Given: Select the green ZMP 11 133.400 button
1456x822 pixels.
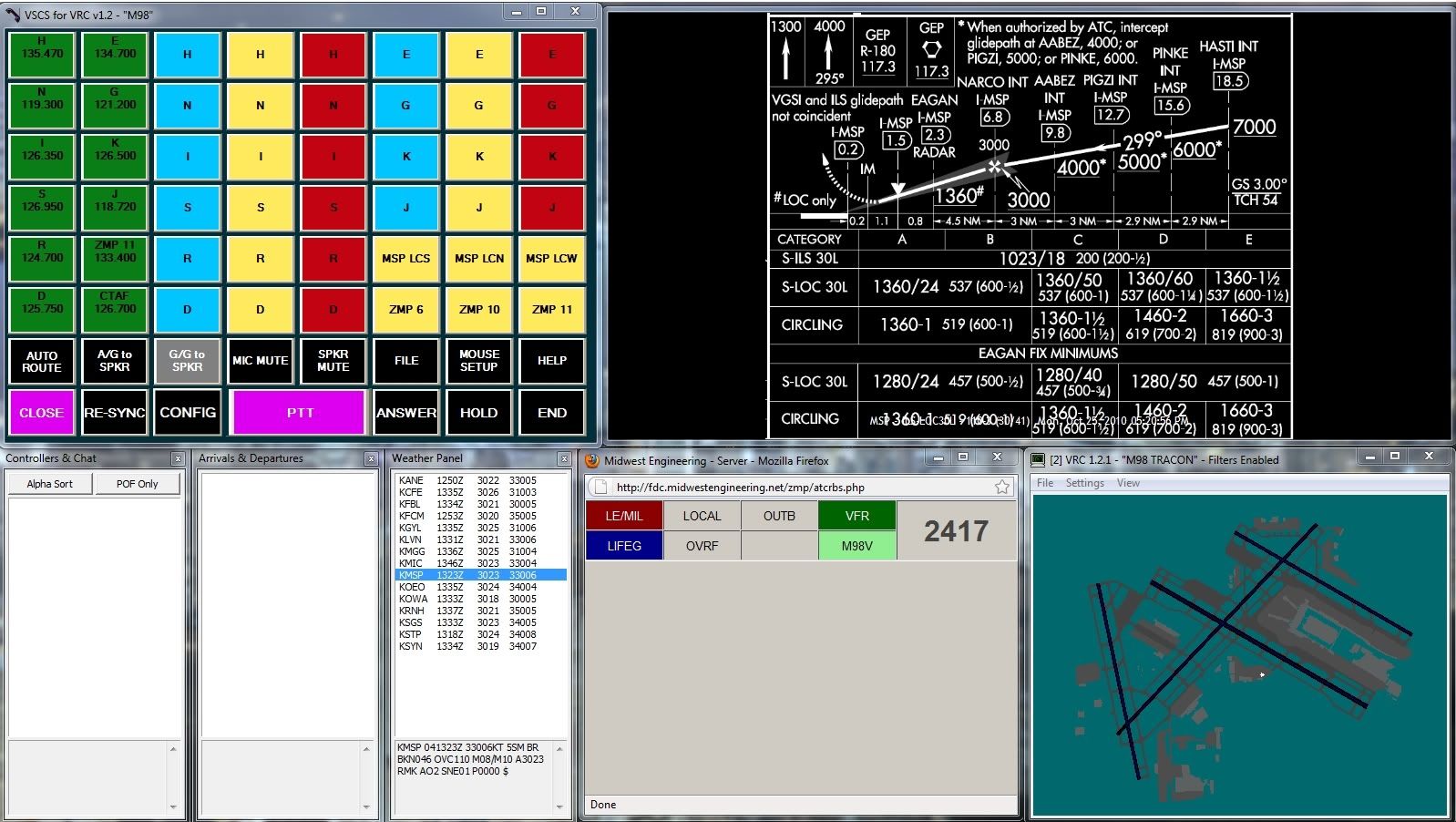Looking at the screenshot, I should pyautogui.click(x=115, y=258).
